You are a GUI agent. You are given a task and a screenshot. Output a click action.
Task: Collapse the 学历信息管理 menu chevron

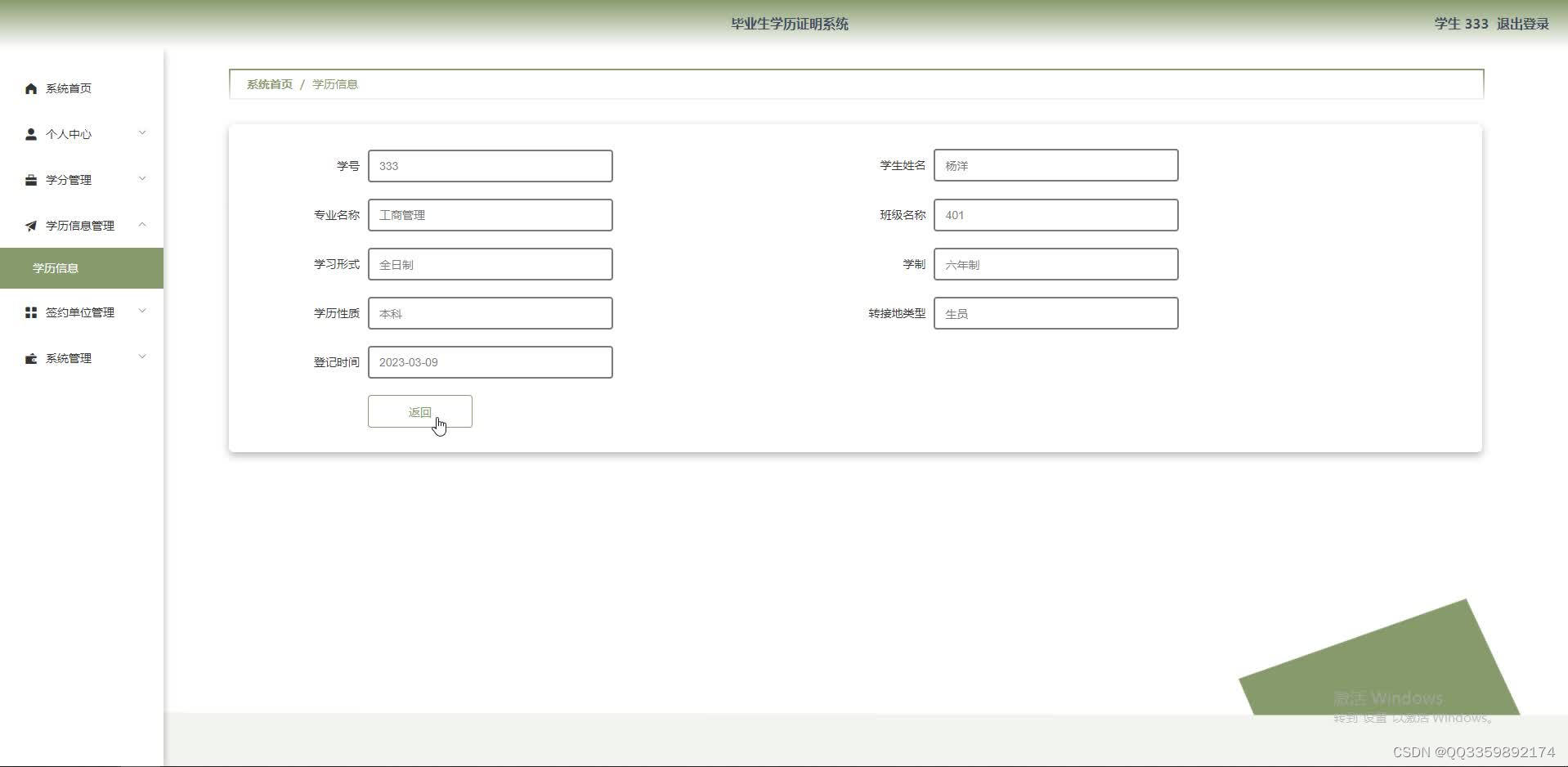(142, 225)
